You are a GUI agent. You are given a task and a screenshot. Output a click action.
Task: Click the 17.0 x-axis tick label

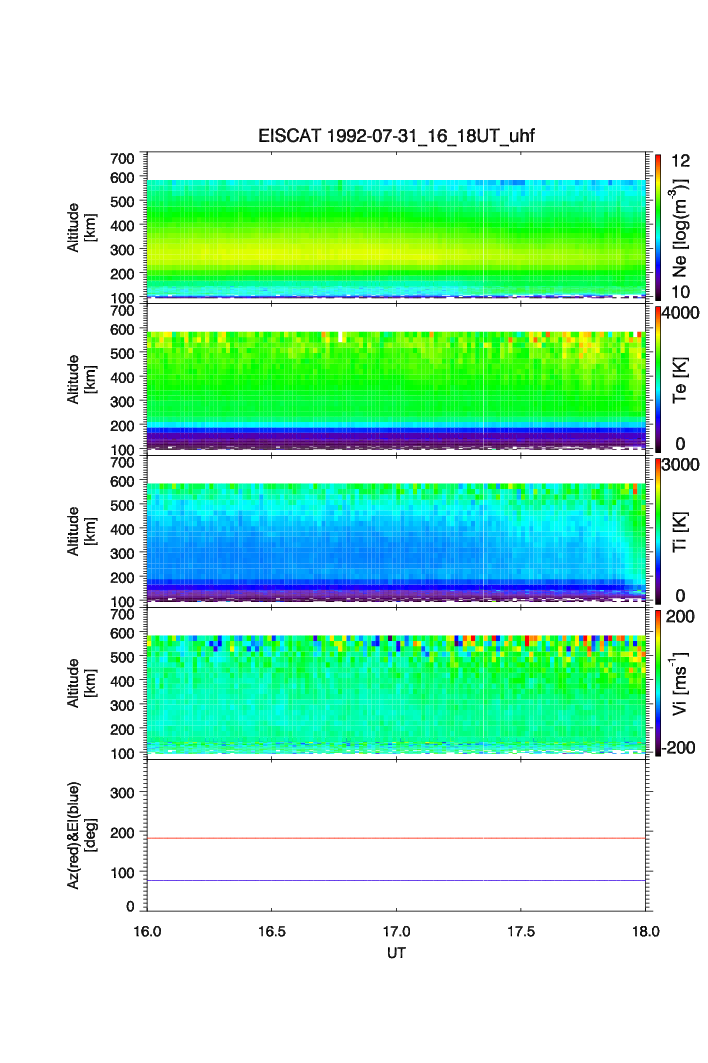tap(396, 931)
